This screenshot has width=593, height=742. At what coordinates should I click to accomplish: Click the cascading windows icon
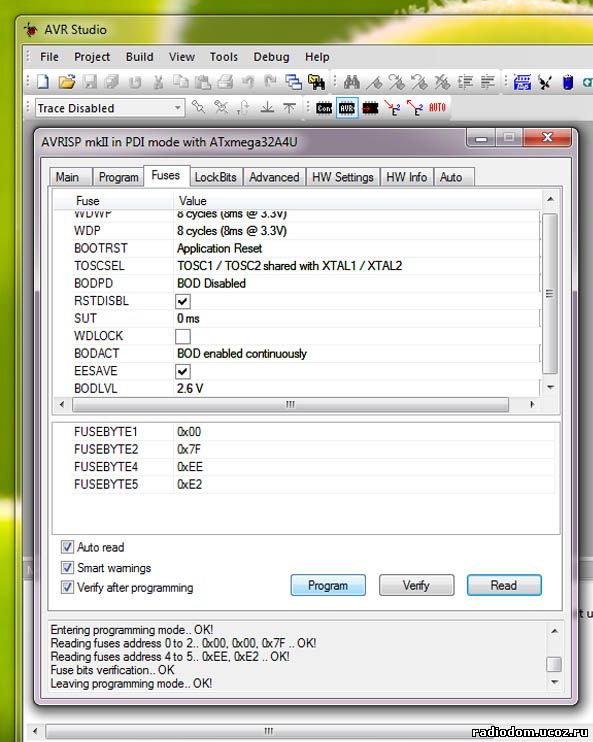(x=293, y=82)
